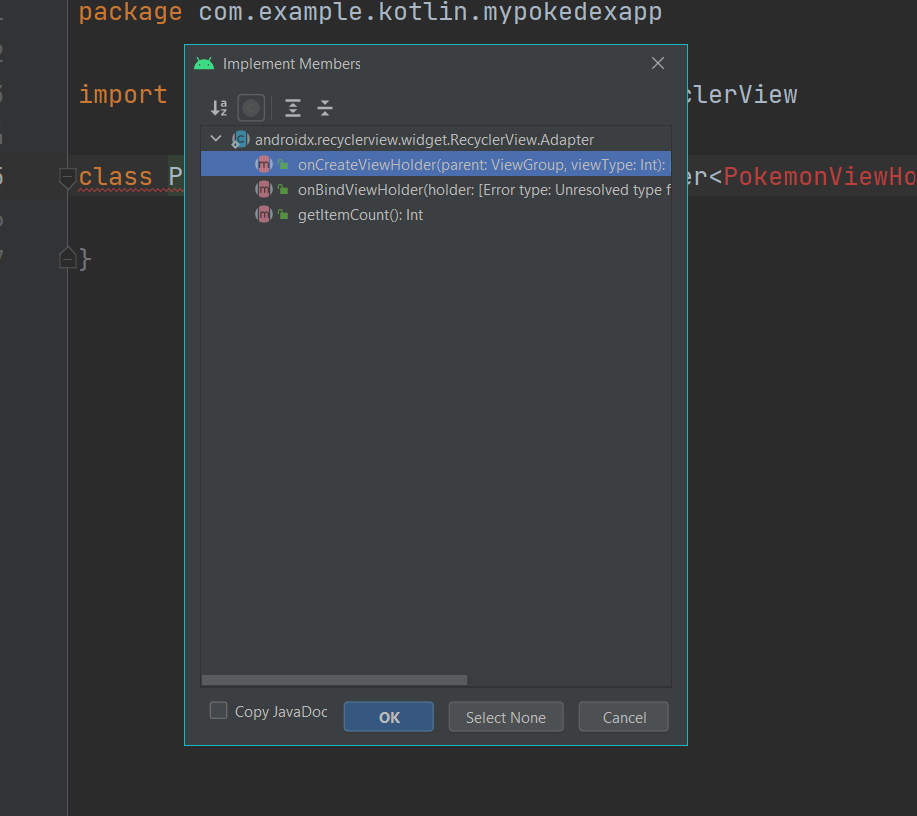Click the onCreateViewHolder method icon
The width and height of the screenshot is (917, 816).
click(x=264, y=165)
